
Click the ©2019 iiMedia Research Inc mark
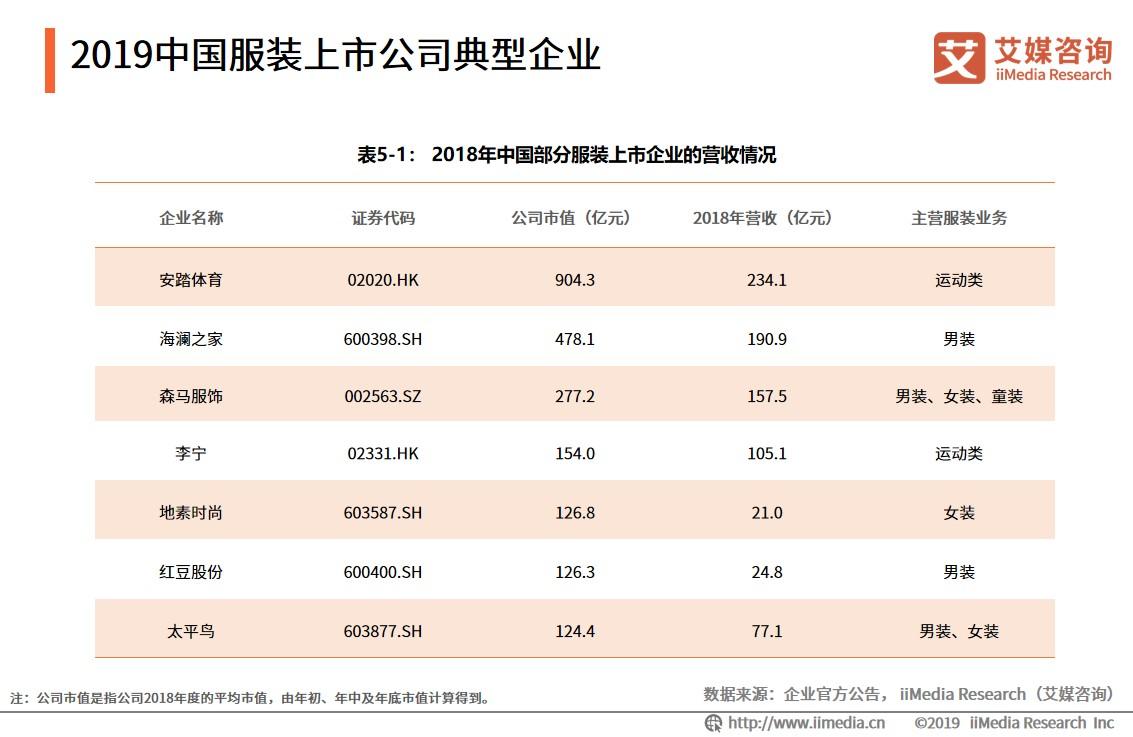pos(1013,720)
